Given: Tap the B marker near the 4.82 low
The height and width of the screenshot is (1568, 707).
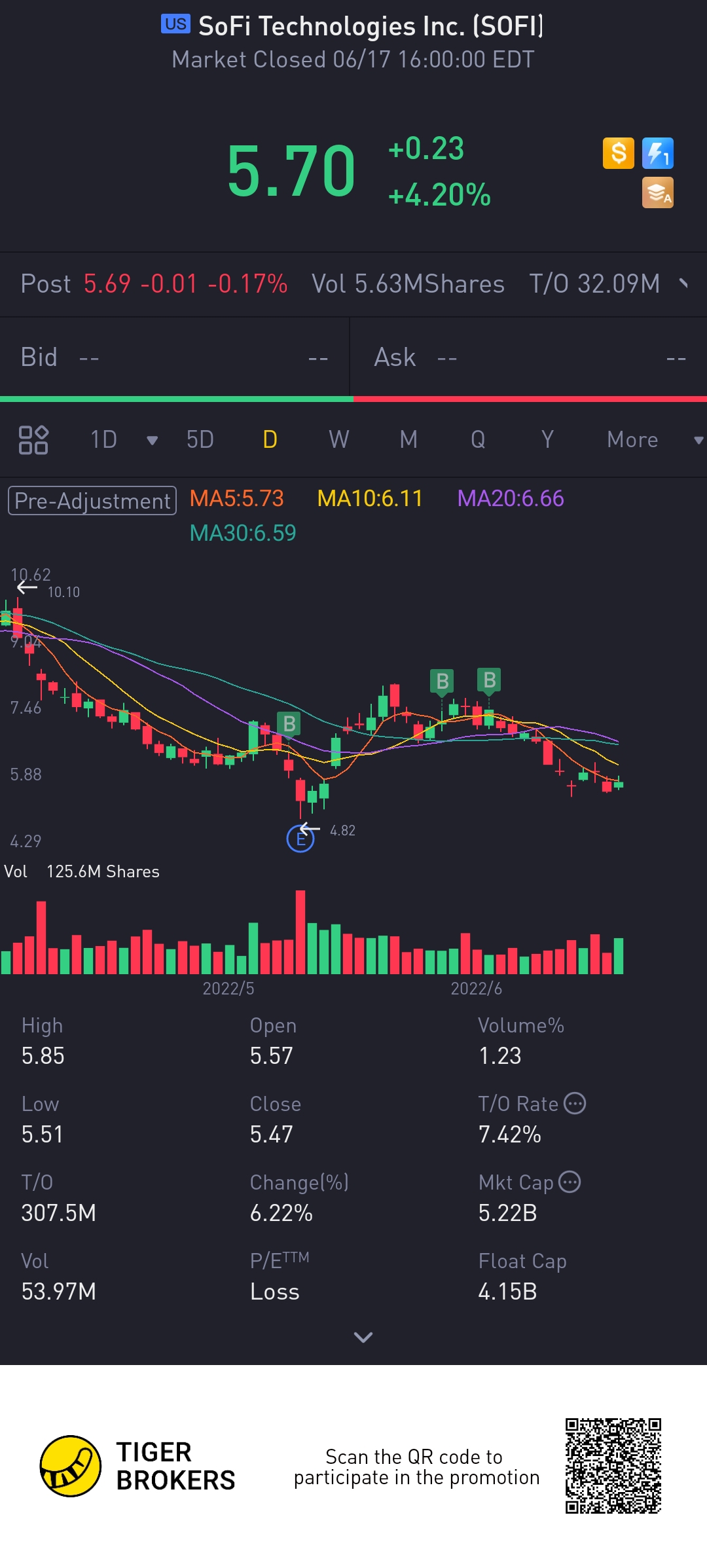Looking at the screenshot, I should coord(289,723).
